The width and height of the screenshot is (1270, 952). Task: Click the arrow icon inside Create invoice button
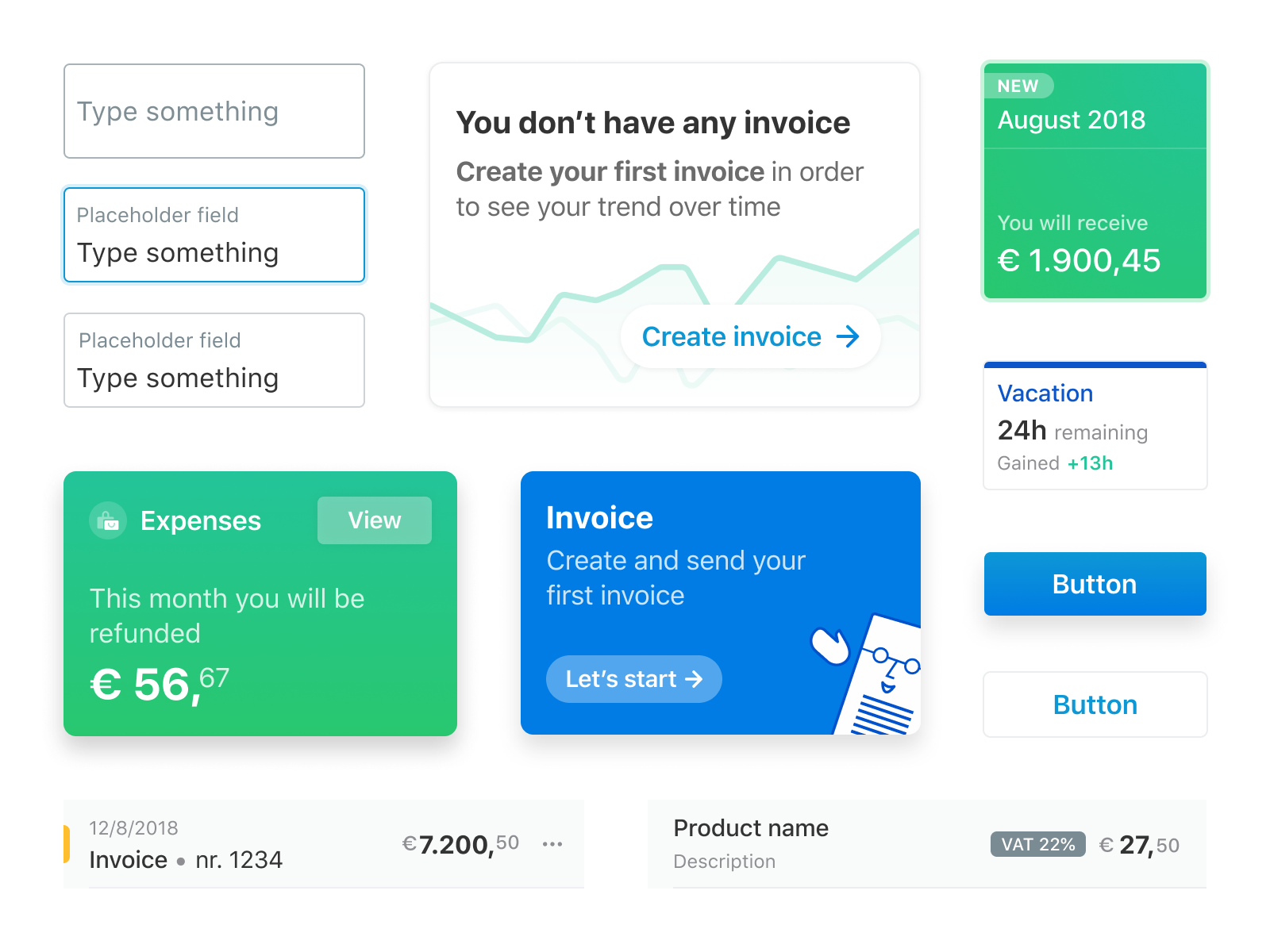click(848, 336)
